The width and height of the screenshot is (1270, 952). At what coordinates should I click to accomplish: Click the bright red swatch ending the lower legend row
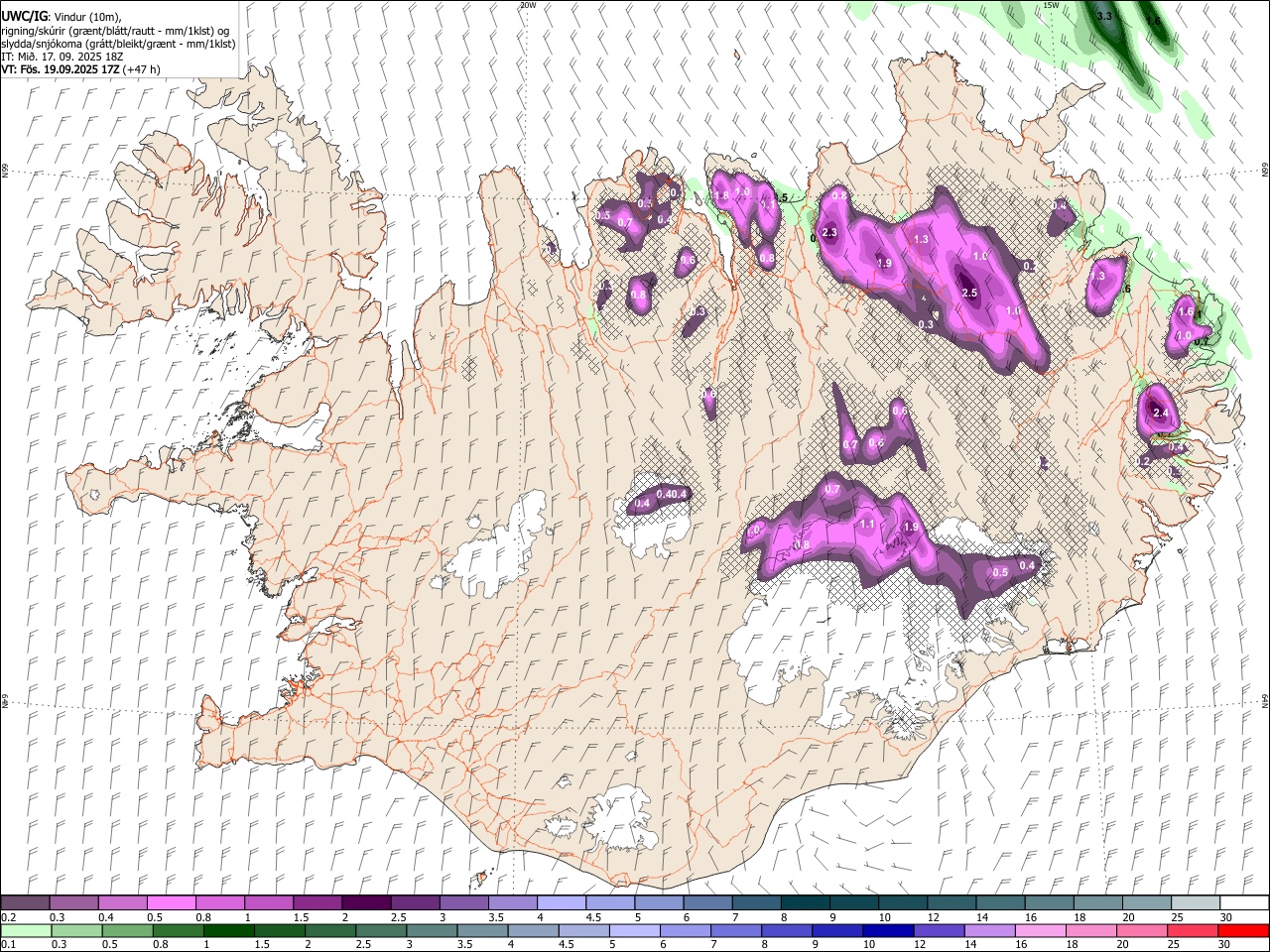click(x=1244, y=930)
